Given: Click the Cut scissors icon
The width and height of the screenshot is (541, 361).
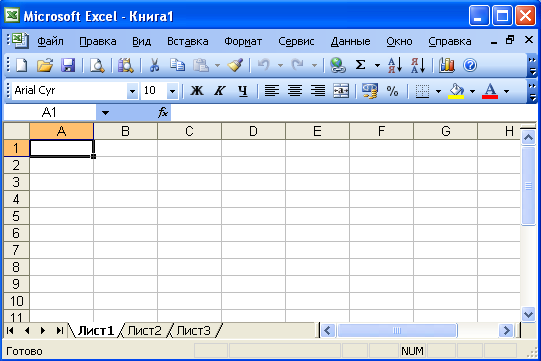Looking at the screenshot, I should (x=154, y=65).
